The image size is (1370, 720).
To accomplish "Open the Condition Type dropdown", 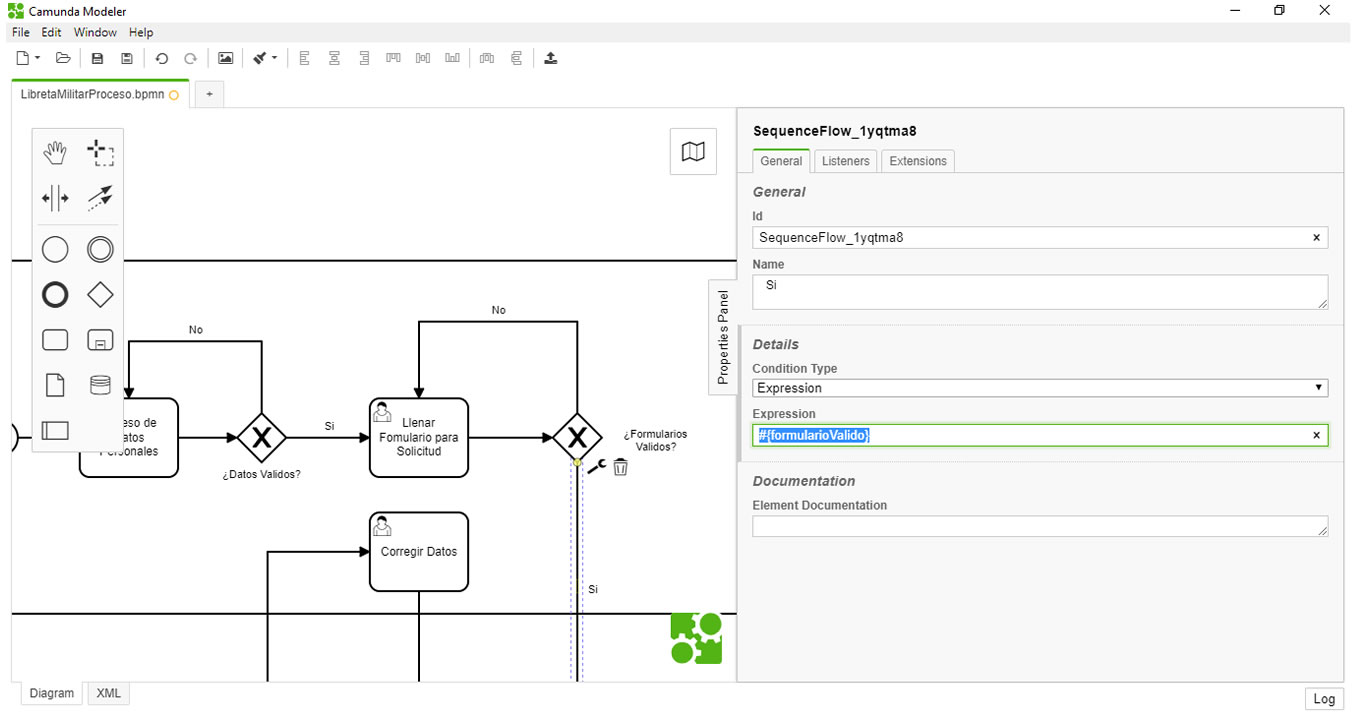I will tap(1040, 388).
